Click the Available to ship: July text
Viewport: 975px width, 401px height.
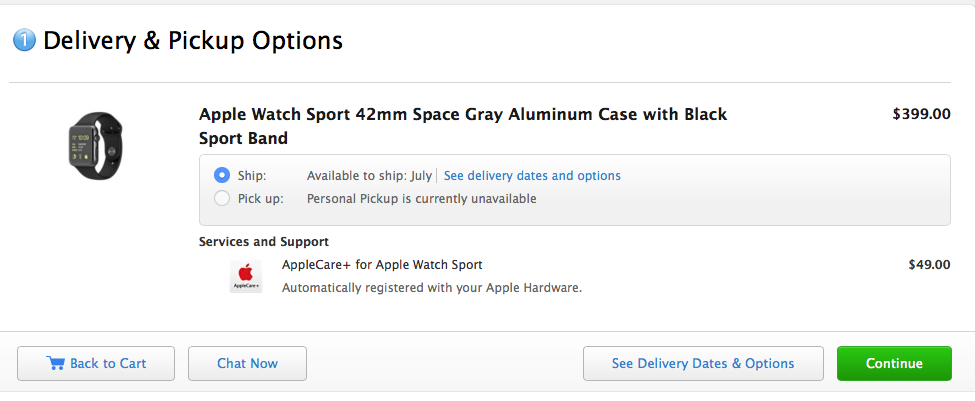[x=369, y=175]
